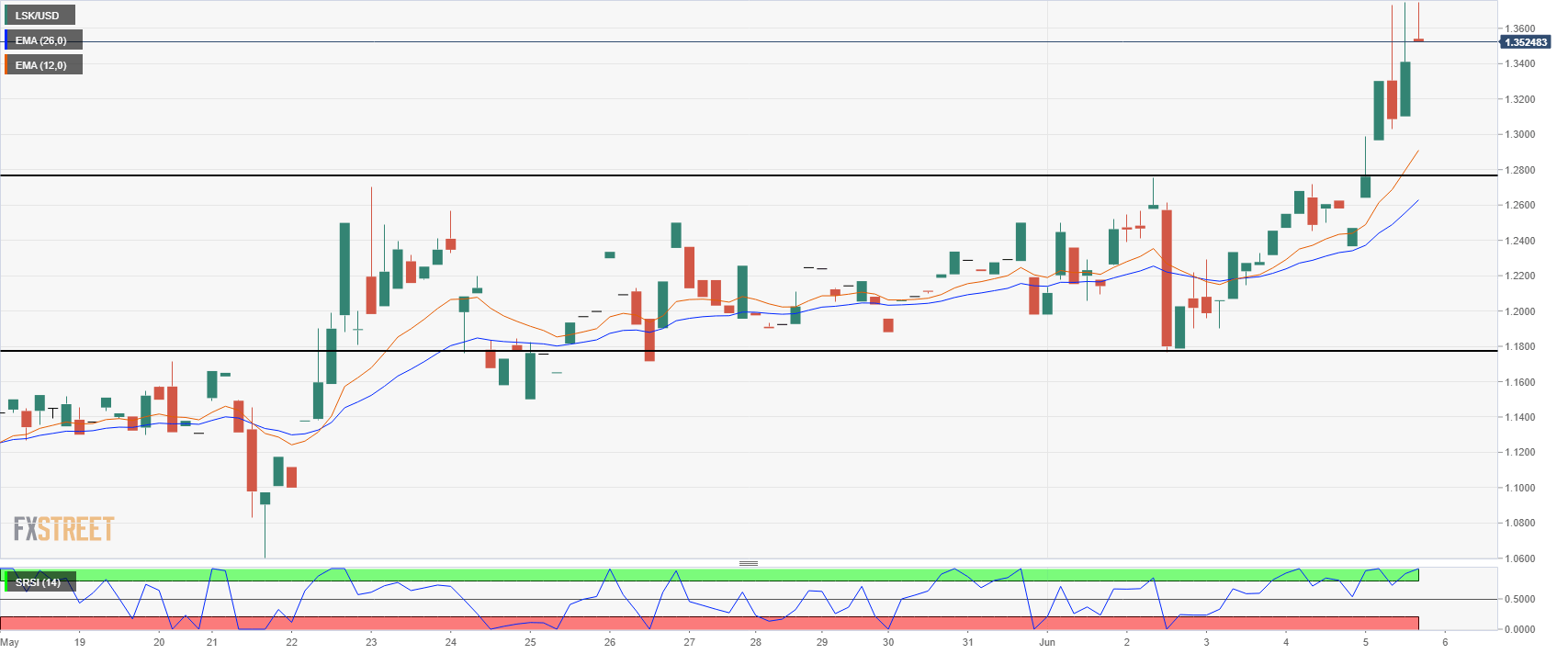1568x654 pixels.
Task: Click the 29 date on time axis
Action: coord(822,643)
